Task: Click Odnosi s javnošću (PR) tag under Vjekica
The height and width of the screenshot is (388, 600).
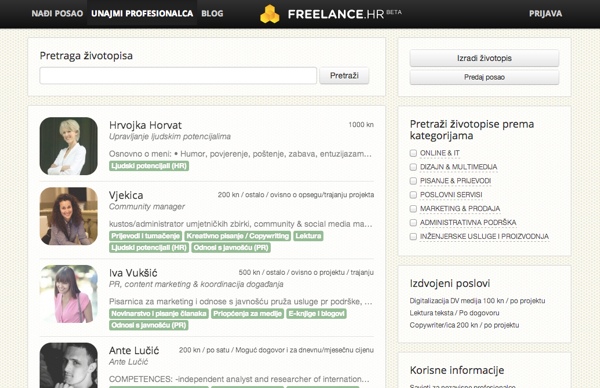Action: coord(231,248)
